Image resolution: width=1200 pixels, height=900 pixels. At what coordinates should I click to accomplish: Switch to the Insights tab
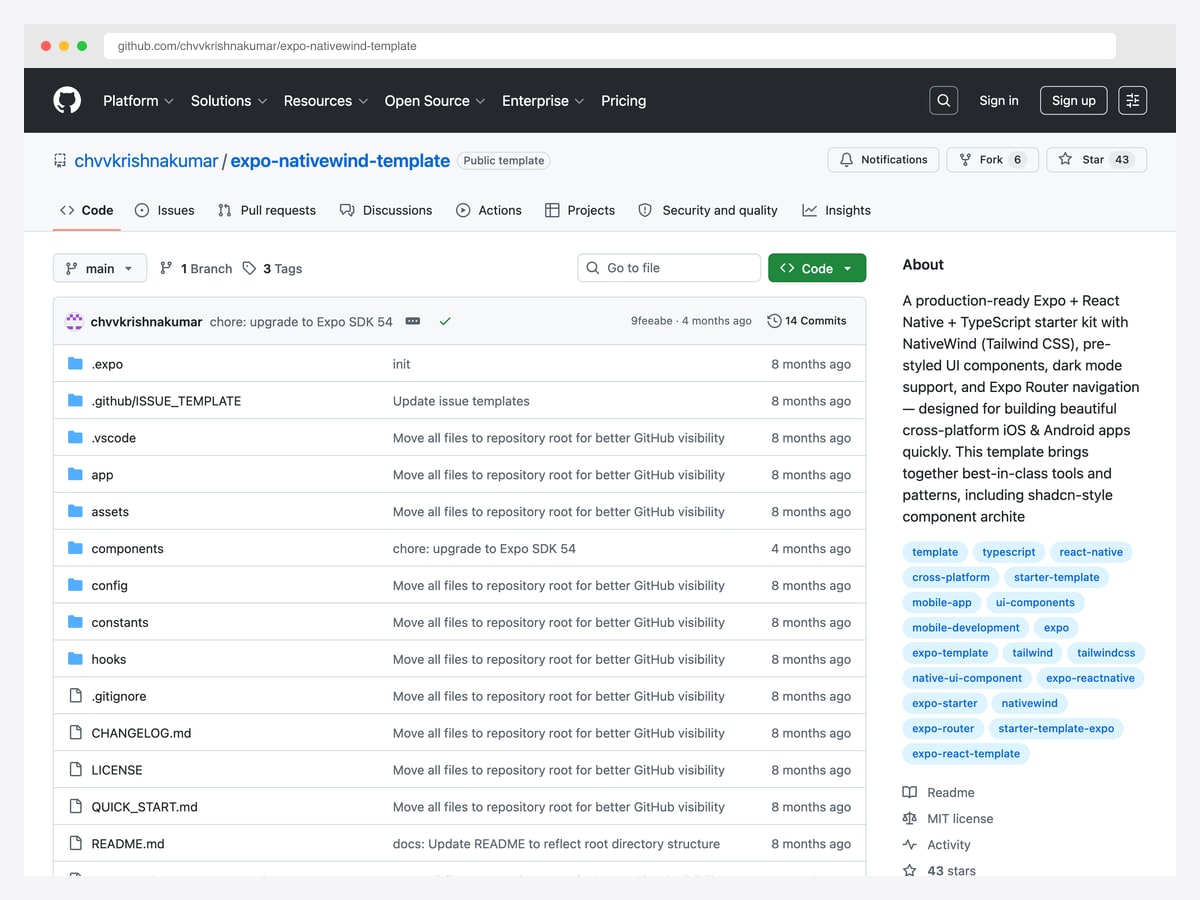tap(837, 210)
